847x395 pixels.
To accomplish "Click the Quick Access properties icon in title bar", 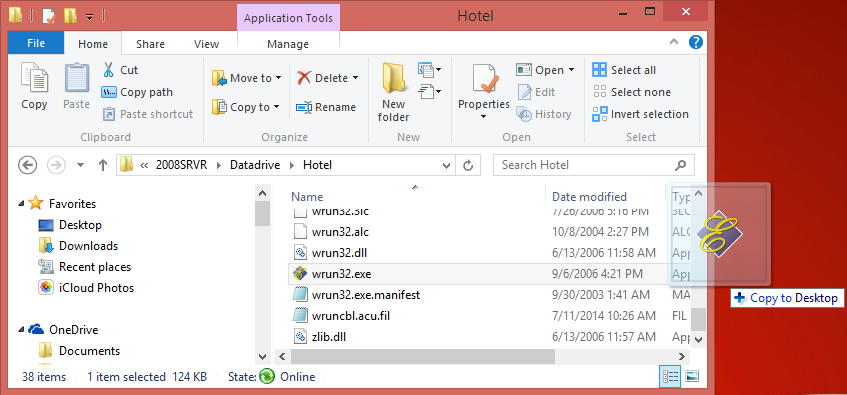I will pos(49,16).
